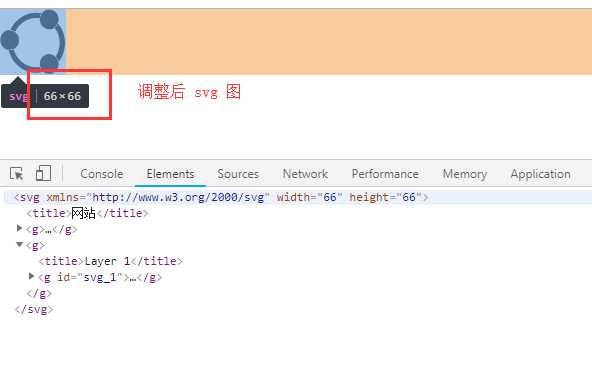The height and width of the screenshot is (374, 592).
Task: Select the closing </svg> tag row
Action: [34, 309]
